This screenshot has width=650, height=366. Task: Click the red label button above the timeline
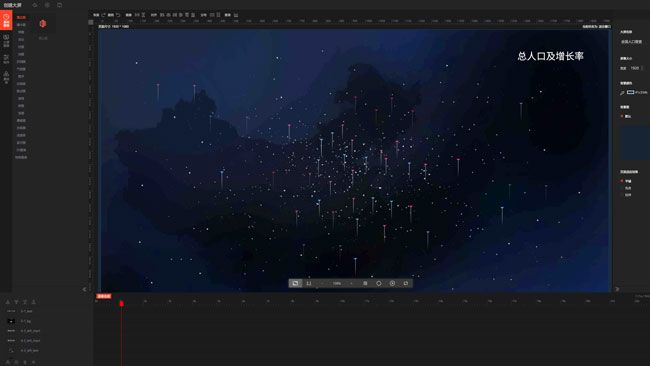(x=104, y=296)
